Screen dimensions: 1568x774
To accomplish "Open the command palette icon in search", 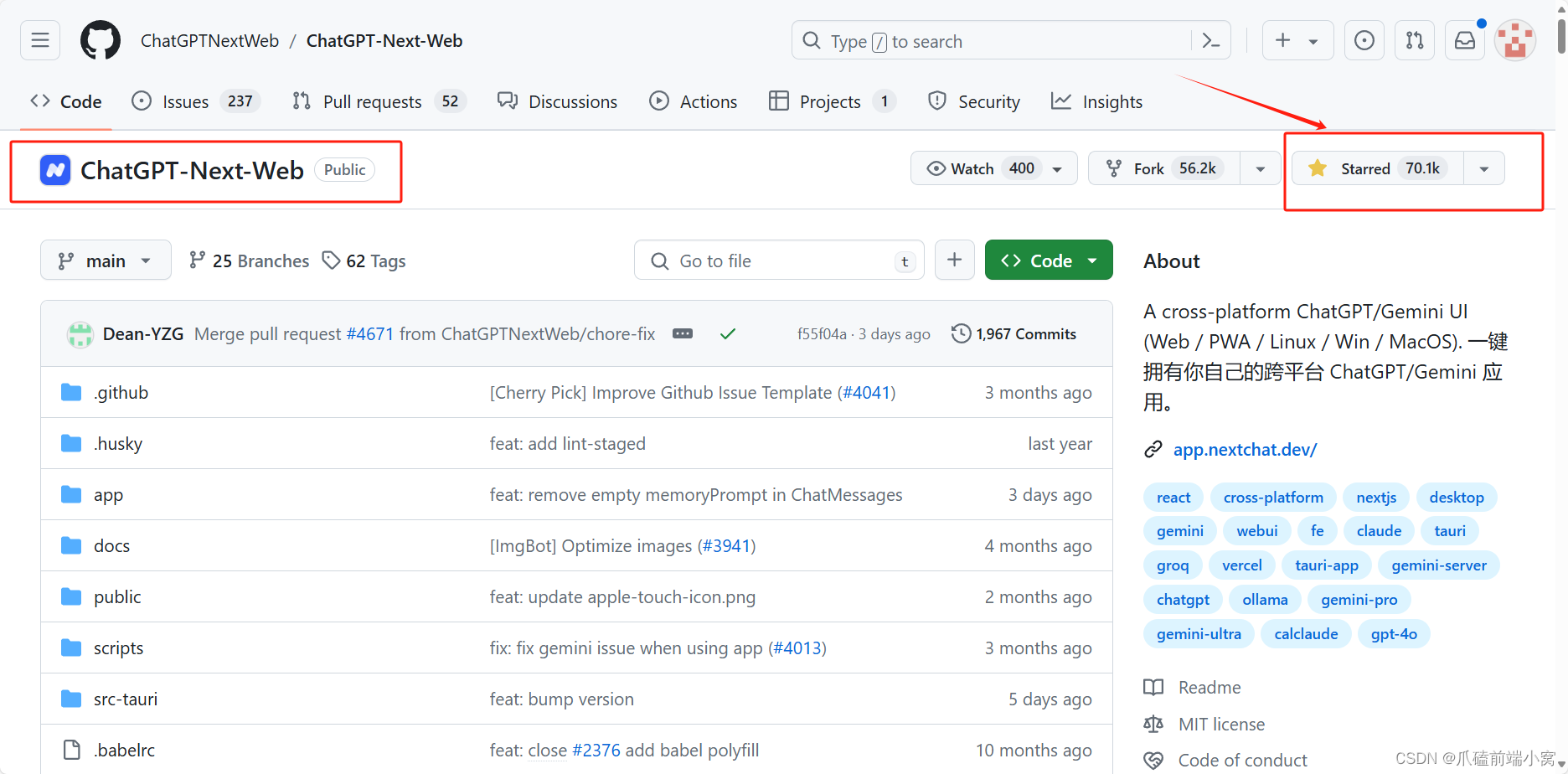I will pos(1210,40).
